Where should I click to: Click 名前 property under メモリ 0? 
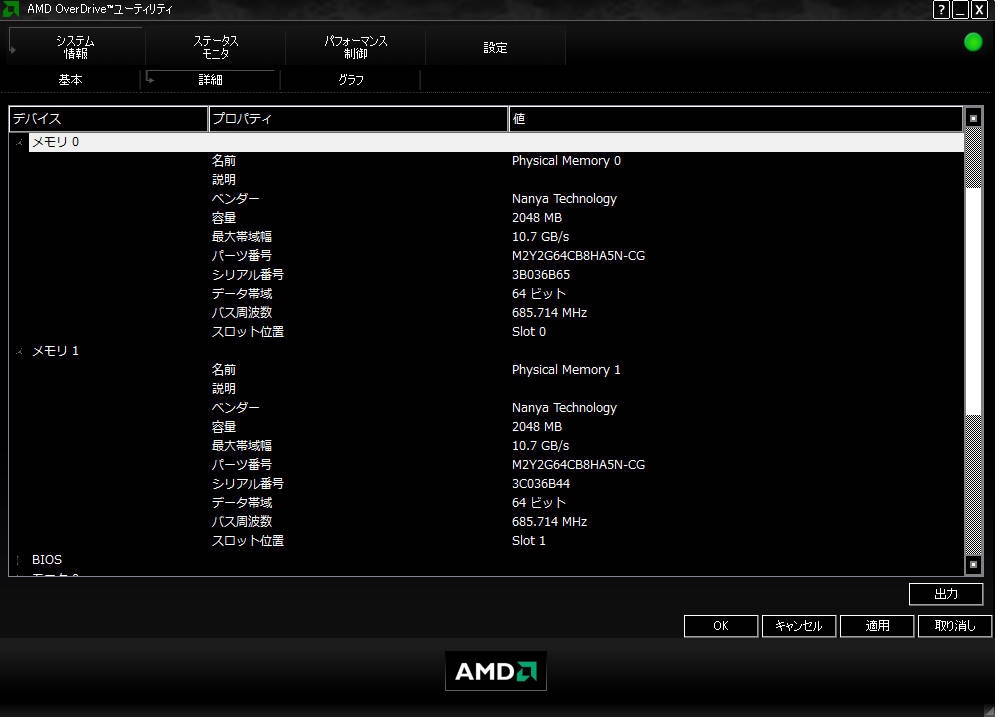[x=223, y=161]
